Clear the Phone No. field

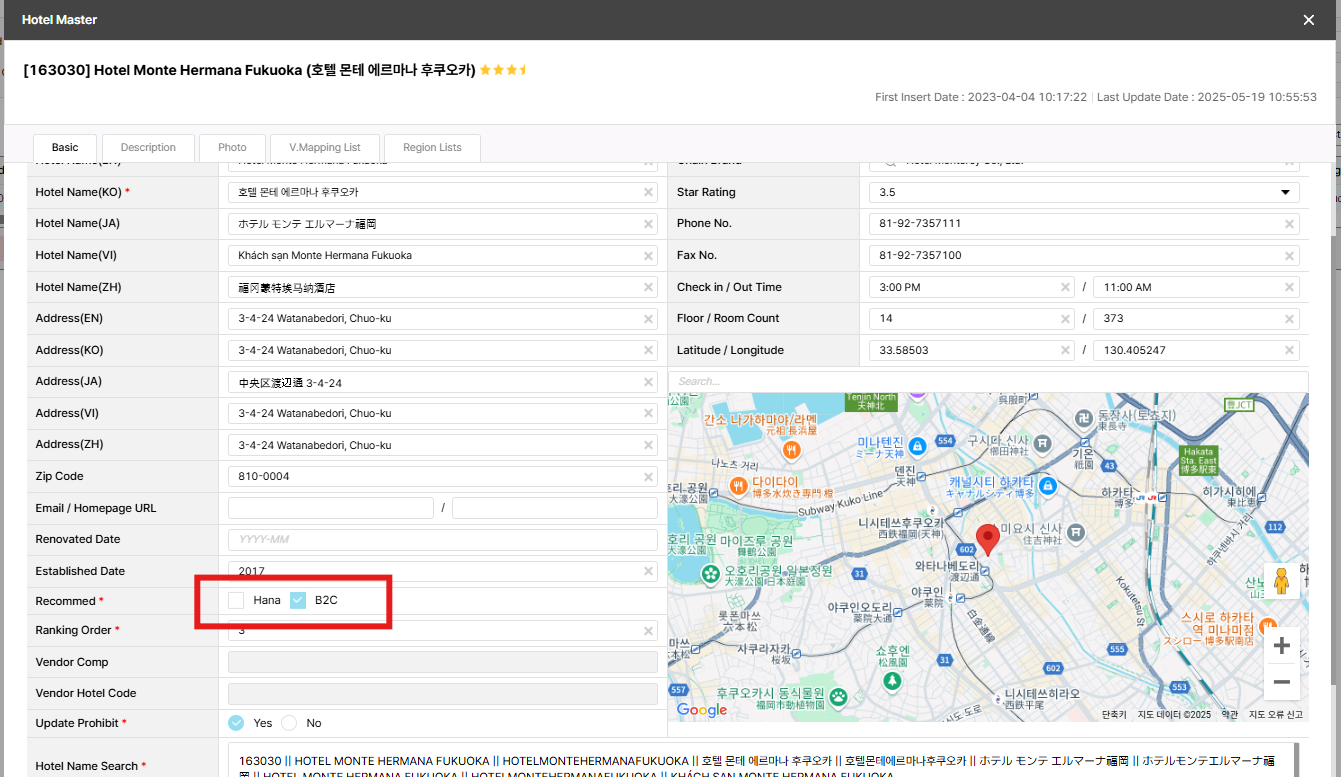coord(1289,224)
